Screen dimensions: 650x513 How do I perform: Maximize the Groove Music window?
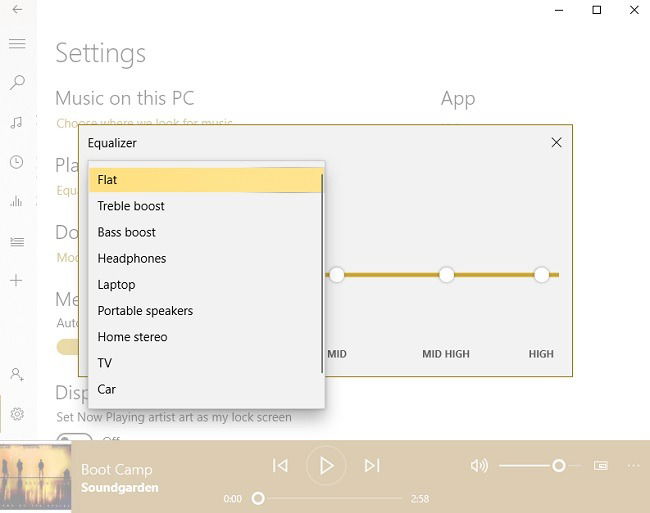point(597,10)
